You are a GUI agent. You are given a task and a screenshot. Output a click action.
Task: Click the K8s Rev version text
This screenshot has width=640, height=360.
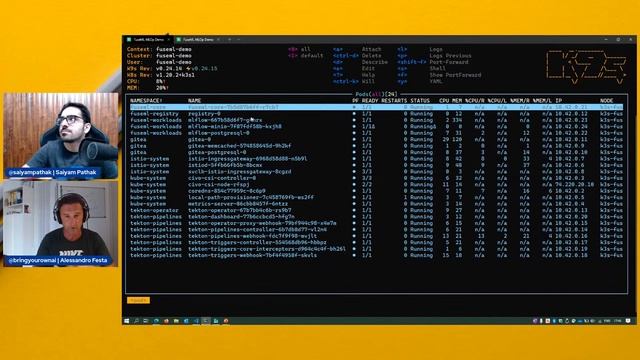click(175, 75)
